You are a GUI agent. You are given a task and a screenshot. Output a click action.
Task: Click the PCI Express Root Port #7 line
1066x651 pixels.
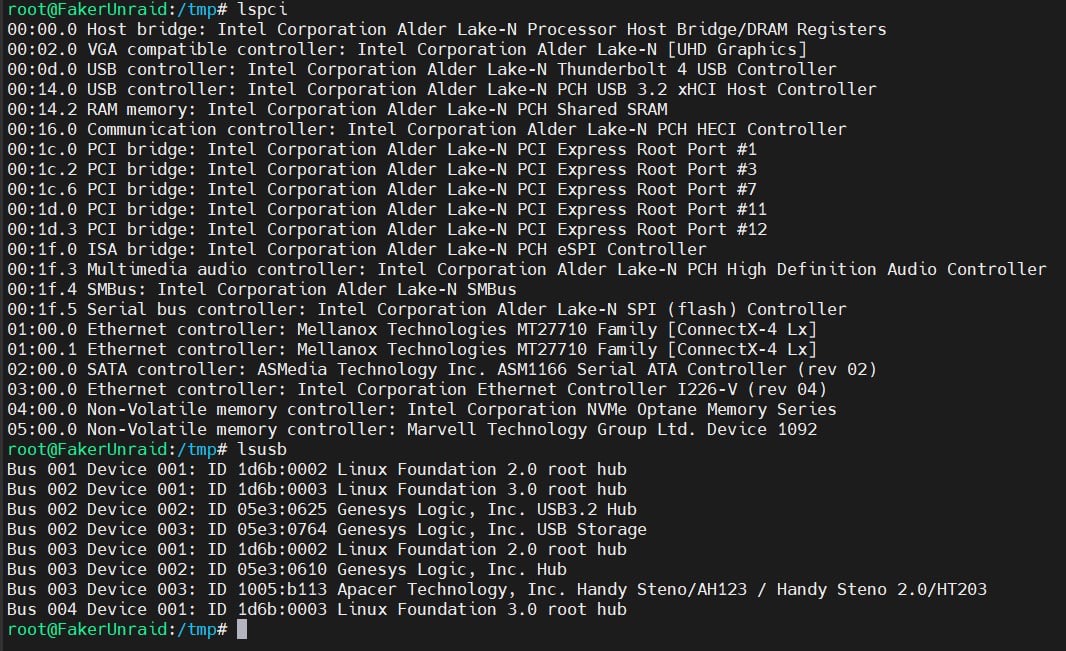(382, 189)
